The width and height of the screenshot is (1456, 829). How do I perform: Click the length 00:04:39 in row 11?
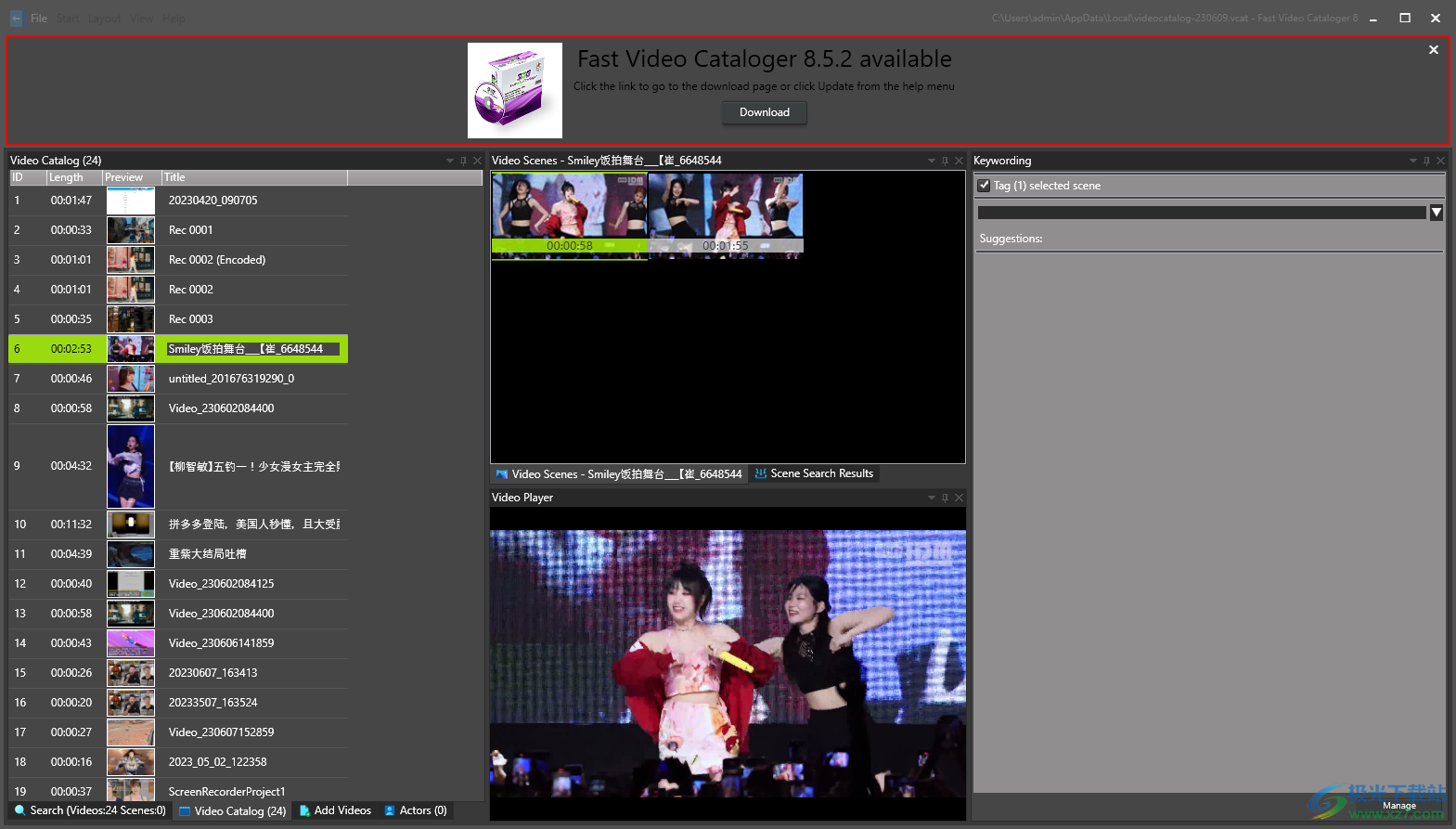click(71, 554)
